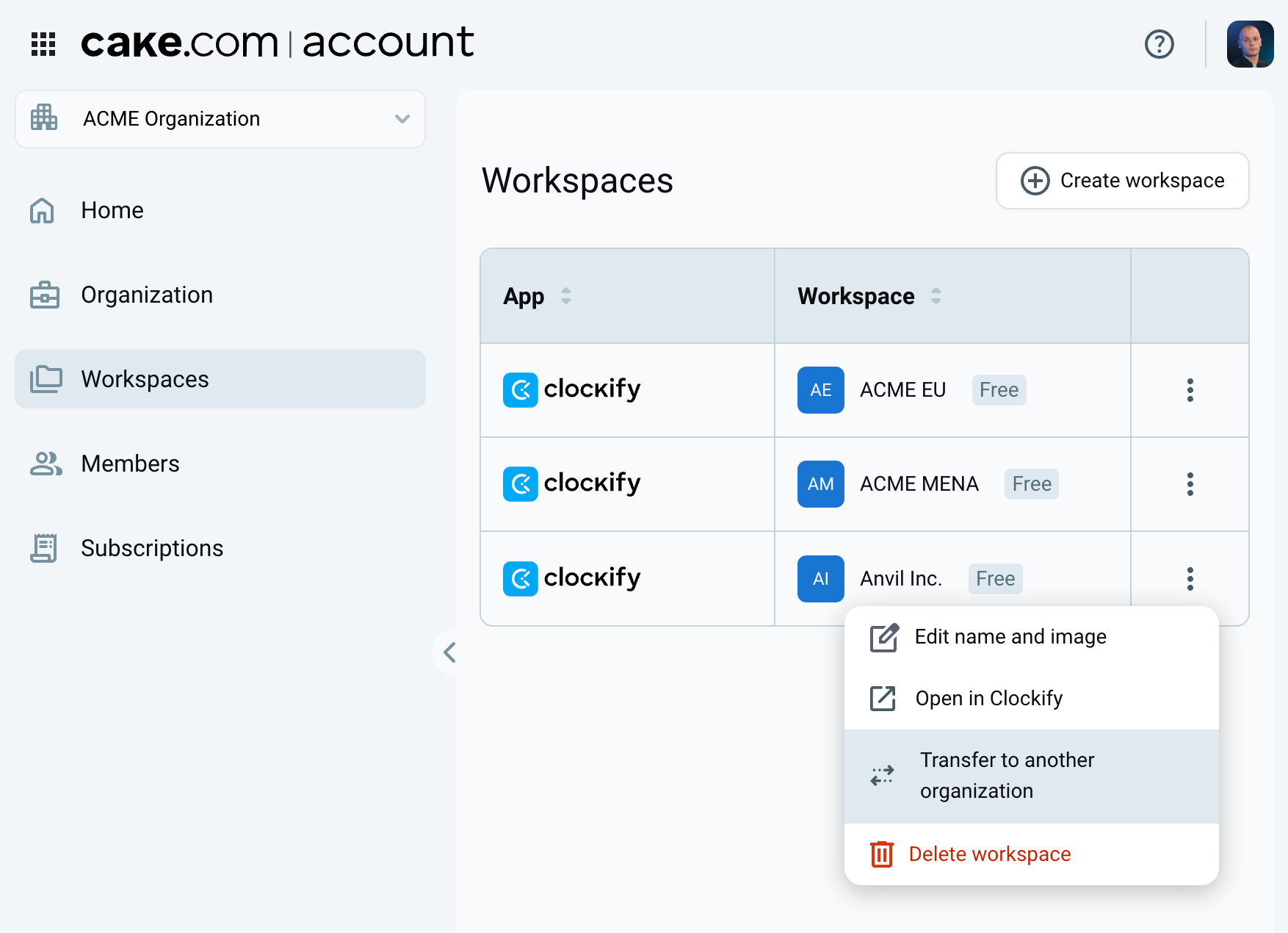The height and width of the screenshot is (933, 1288).
Task: Expand the ACME Organization dropdown
Action: click(x=220, y=119)
